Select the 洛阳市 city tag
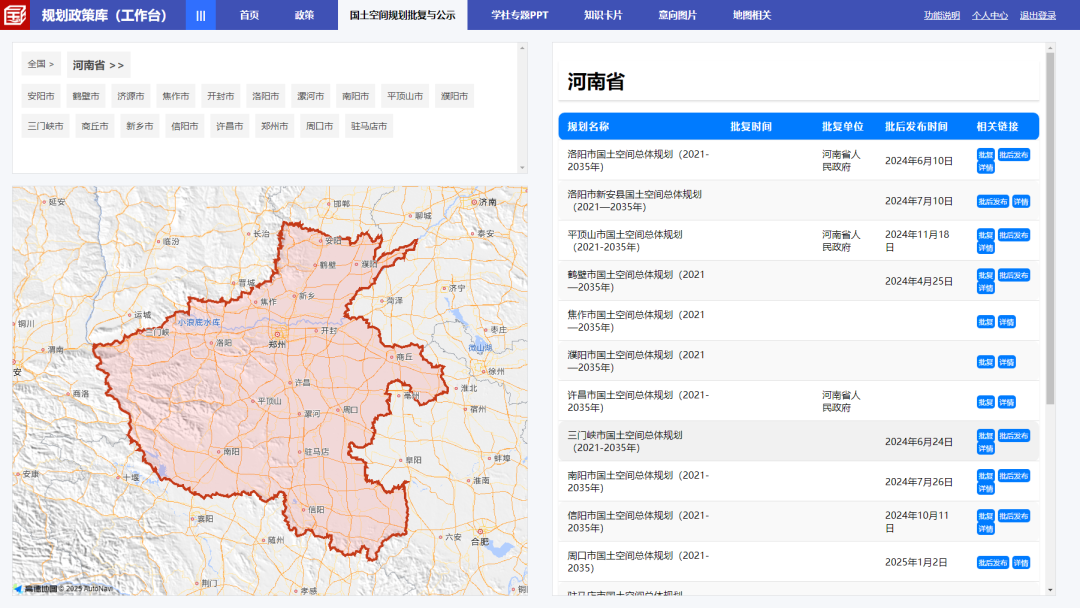Screen dimensions: 1080x608 [266, 96]
